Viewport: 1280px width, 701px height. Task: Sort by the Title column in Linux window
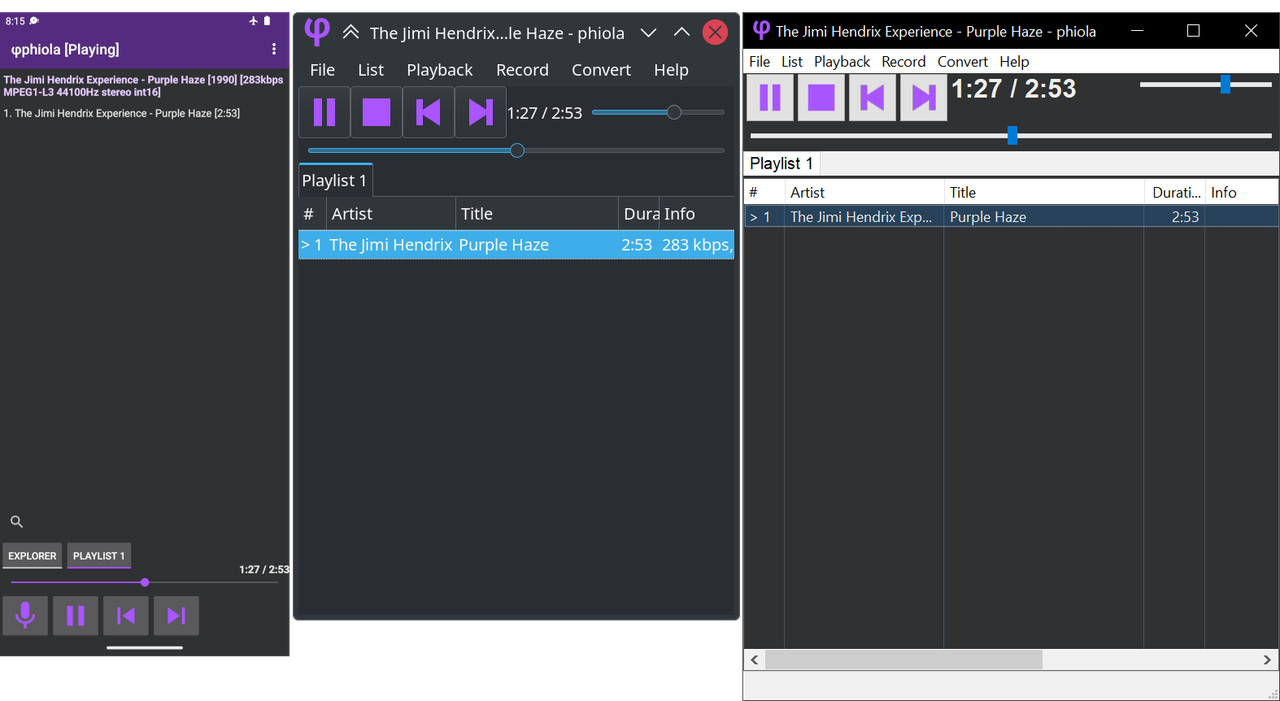(x=537, y=214)
